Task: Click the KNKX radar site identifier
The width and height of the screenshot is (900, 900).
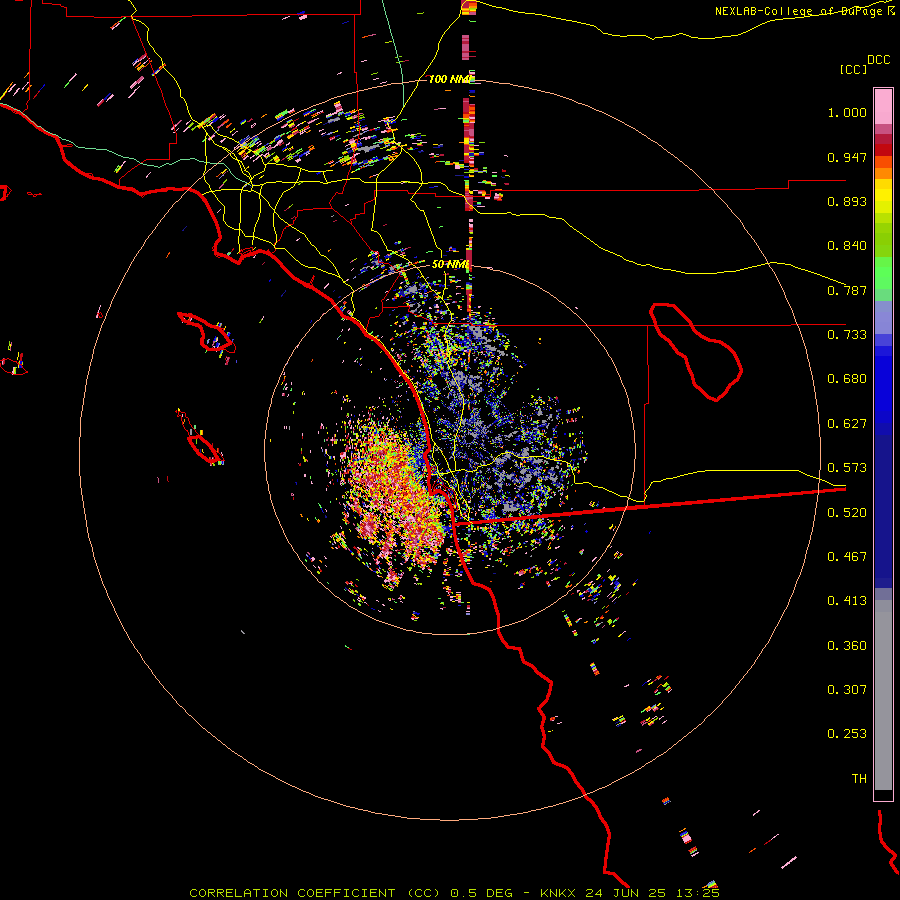Action: [560, 893]
